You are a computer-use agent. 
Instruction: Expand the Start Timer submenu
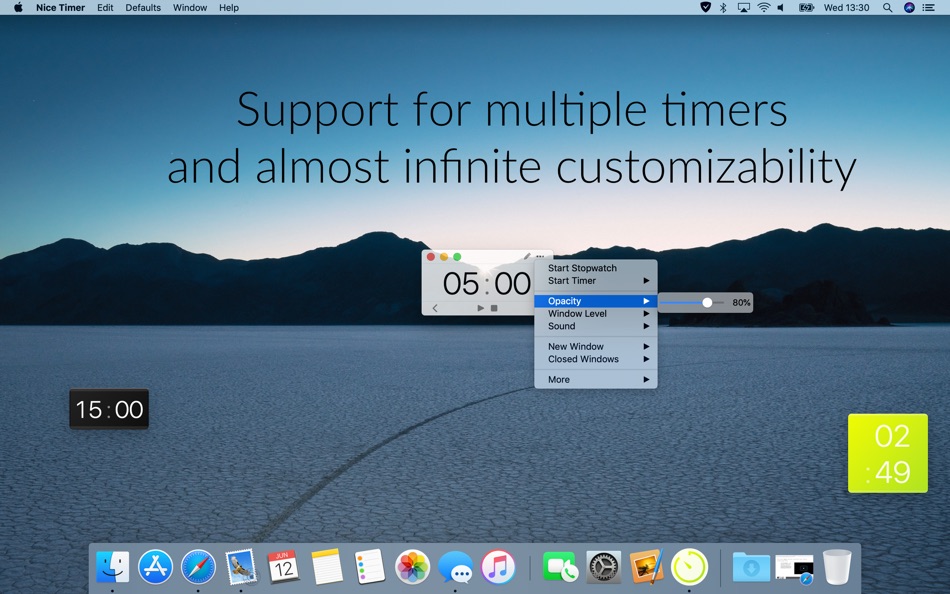coord(596,281)
